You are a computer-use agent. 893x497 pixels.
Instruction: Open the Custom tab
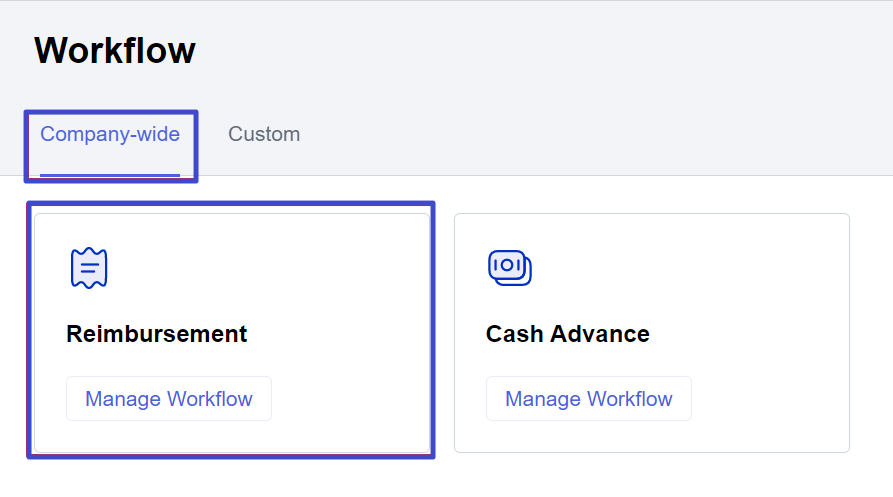[x=264, y=134]
